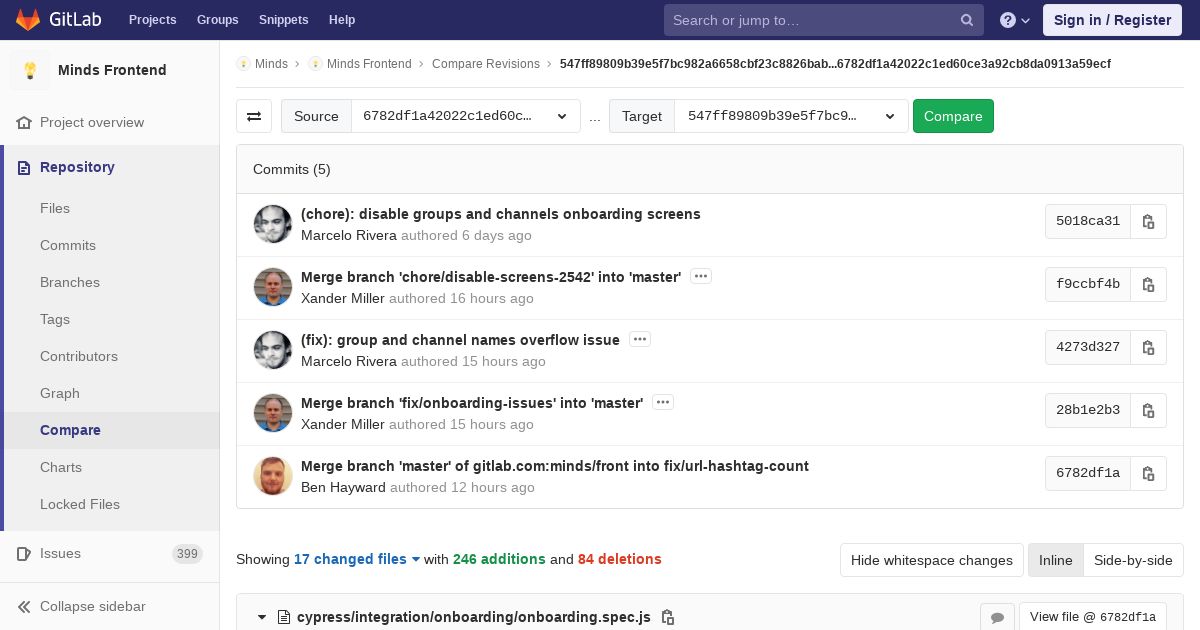This screenshot has width=1200, height=630.
Task: Click the swap revisions arrows icon
Action: [x=254, y=116]
